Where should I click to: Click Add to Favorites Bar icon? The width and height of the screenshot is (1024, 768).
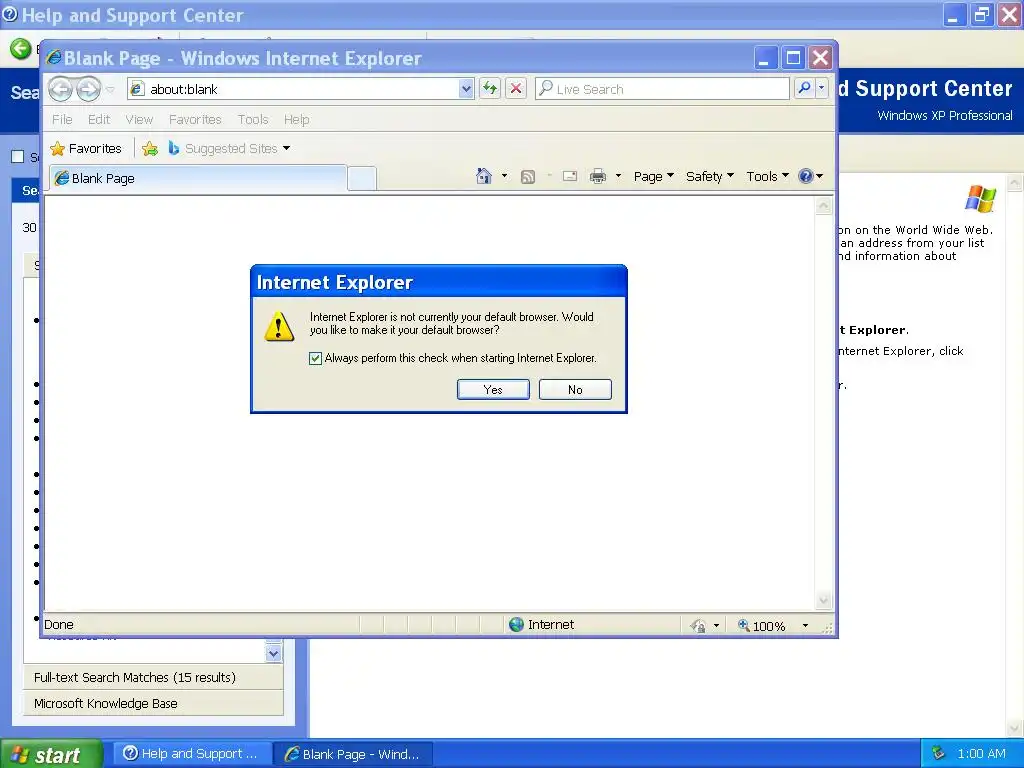coord(150,149)
